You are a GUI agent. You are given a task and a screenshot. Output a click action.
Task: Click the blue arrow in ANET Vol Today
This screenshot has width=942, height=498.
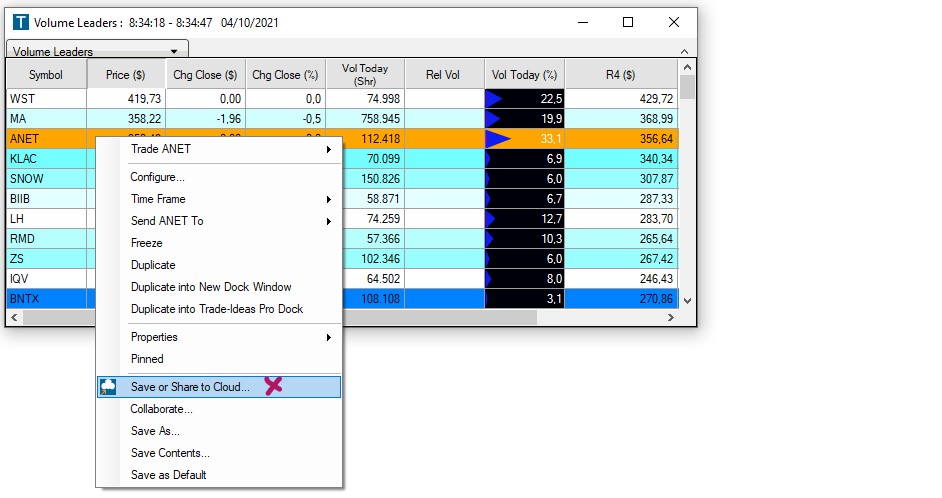coord(498,139)
